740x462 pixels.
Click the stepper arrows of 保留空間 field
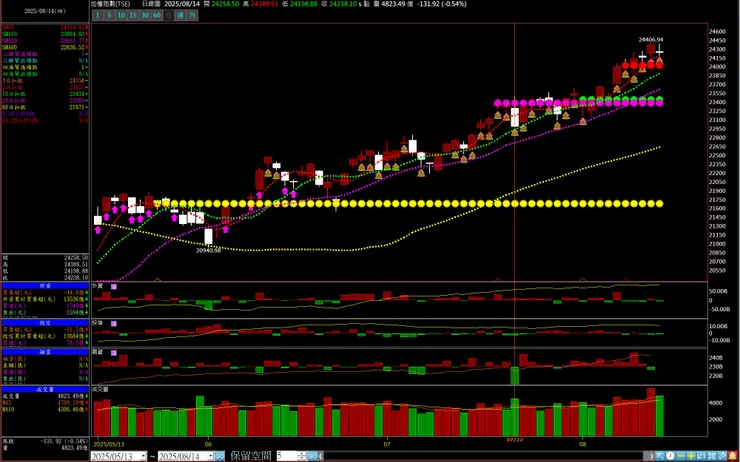(302, 456)
